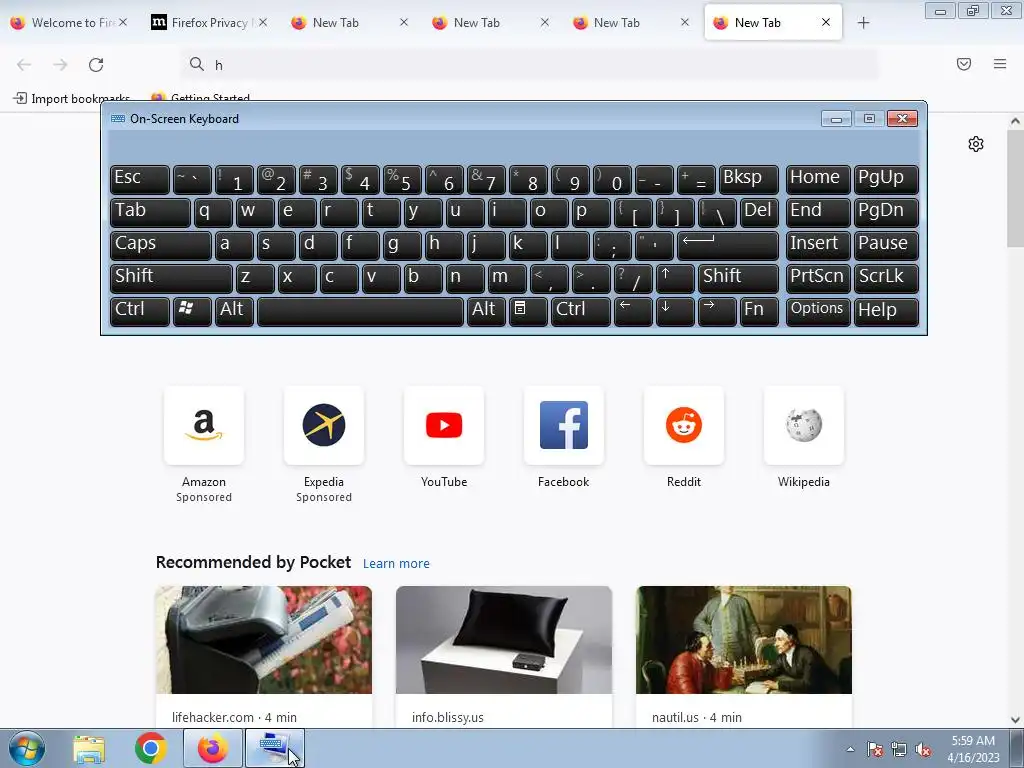Open the info.blissy.us pillow story thumbnail
Image resolution: width=1024 pixels, height=768 pixels.
click(x=504, y=640)
